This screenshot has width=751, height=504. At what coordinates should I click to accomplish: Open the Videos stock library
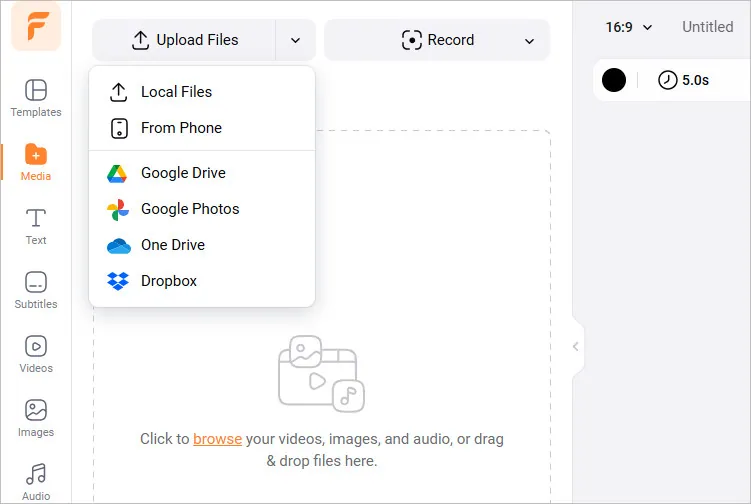(36, 355)
